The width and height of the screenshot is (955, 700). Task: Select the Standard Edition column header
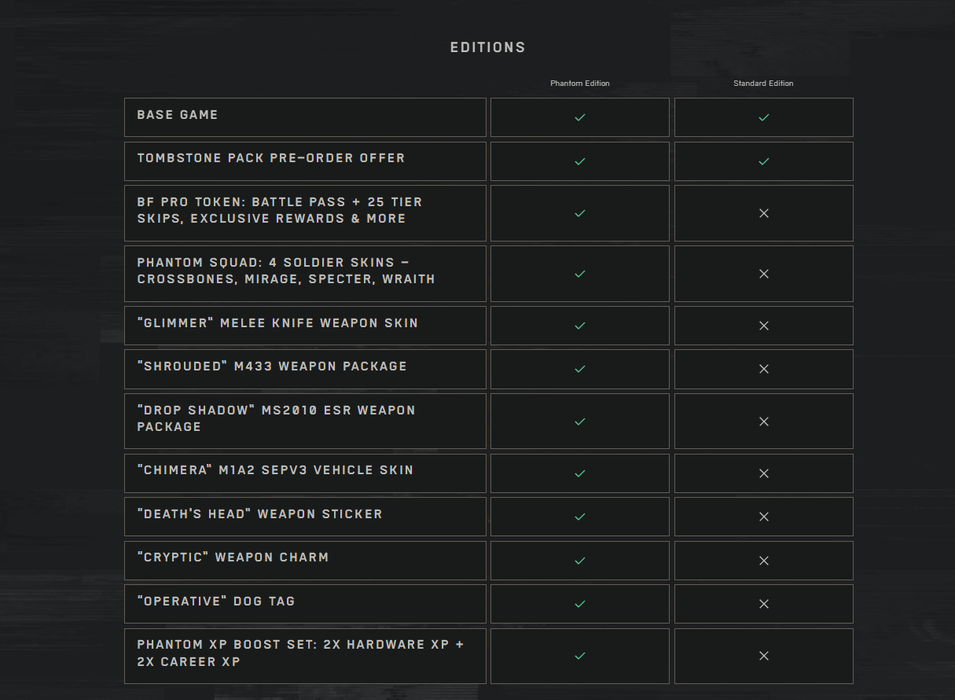763,83
